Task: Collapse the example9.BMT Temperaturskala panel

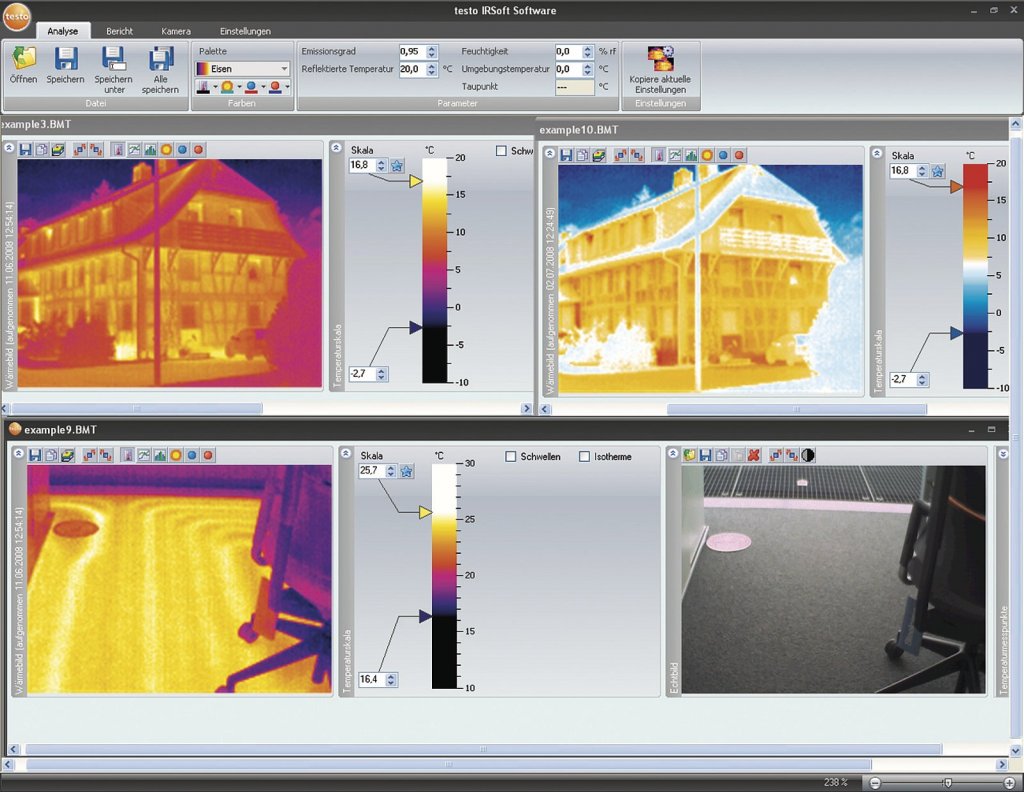Action: tap(346, 453)
